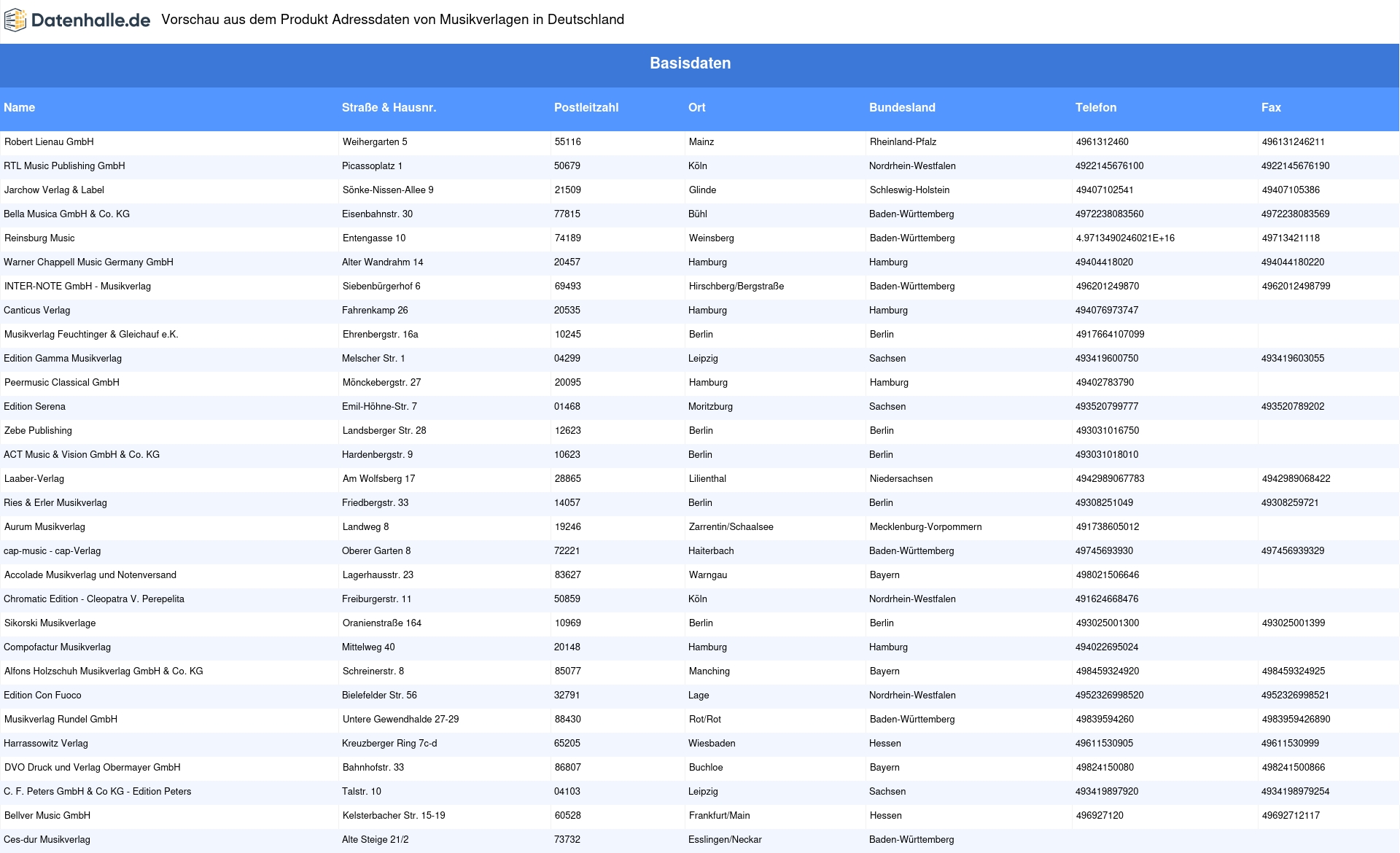The image size is (1400, 853).
Task: Click the Zebe Publishing name
Action: [38, 431]
